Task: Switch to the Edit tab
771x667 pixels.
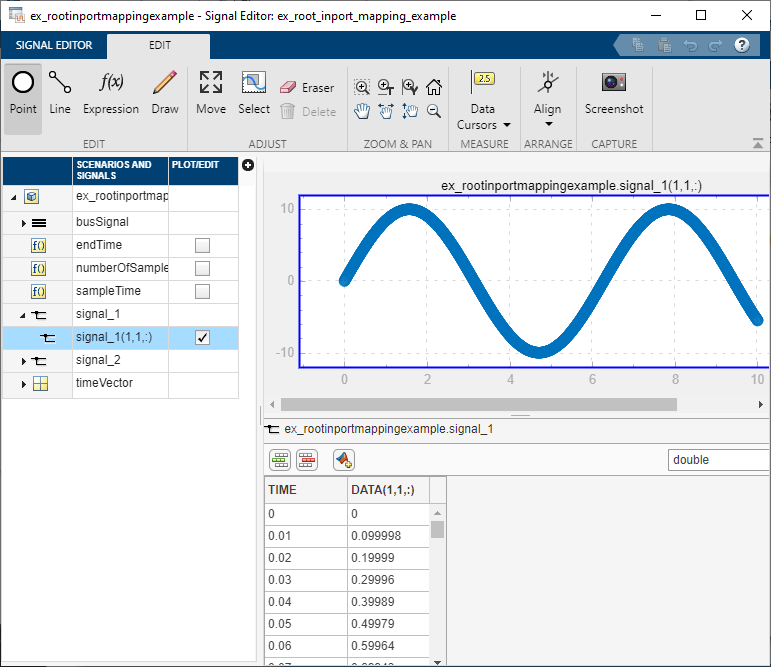Action: tap(159, 46)
